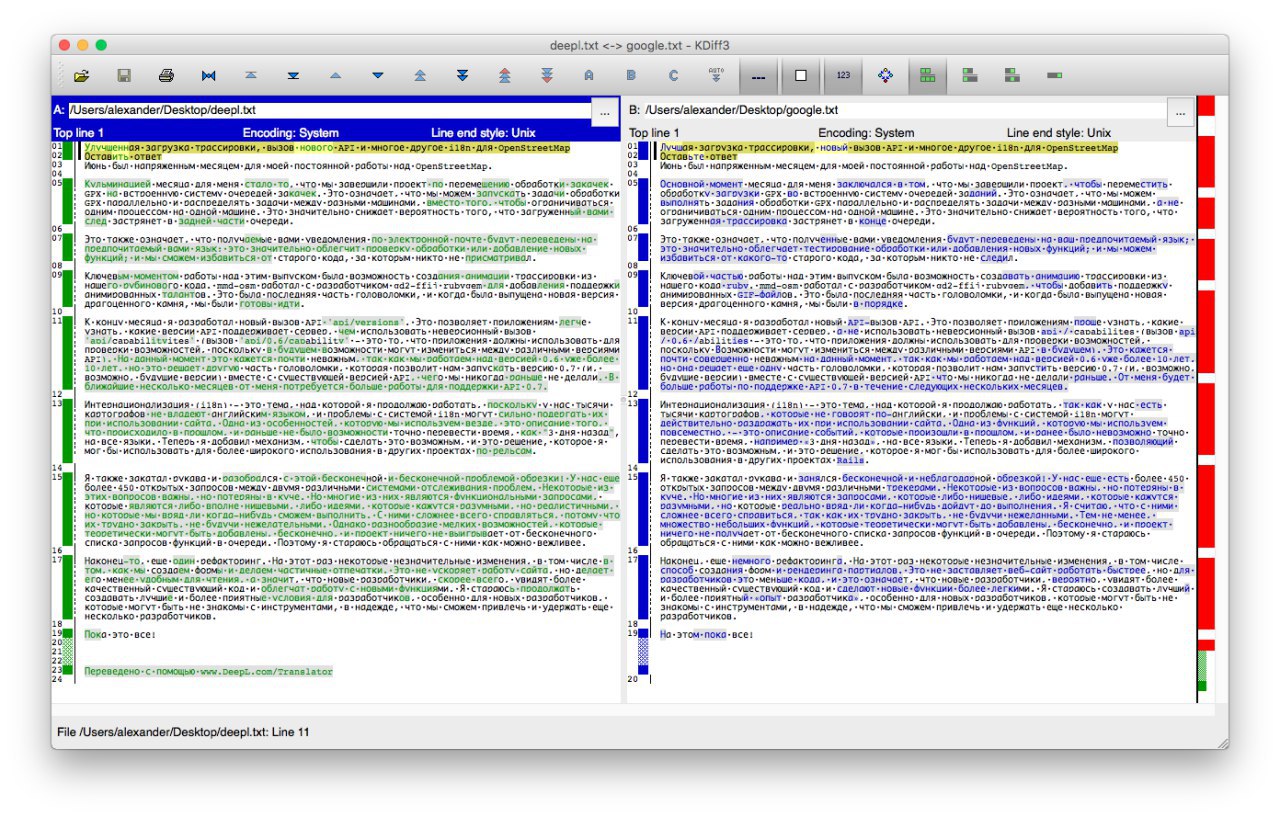Image resolution: width=1280 pixels, height=817 pixels.
Task: Click 'Top line 1' label in pane A
Action: [78, 133]
